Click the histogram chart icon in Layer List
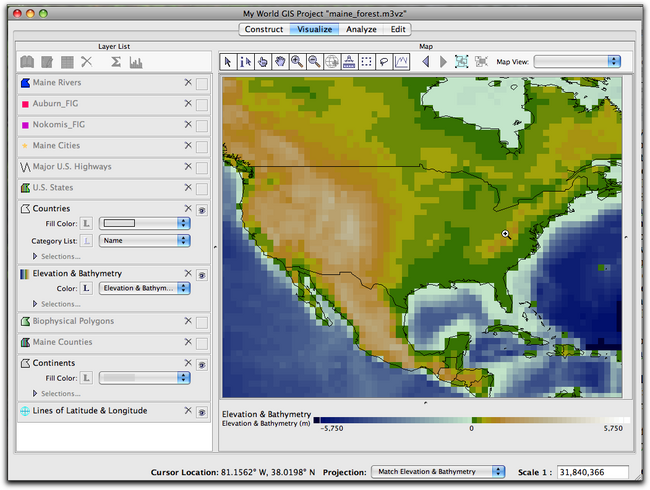The width and height of the screenshot is (650, 490). pos(135,63)
